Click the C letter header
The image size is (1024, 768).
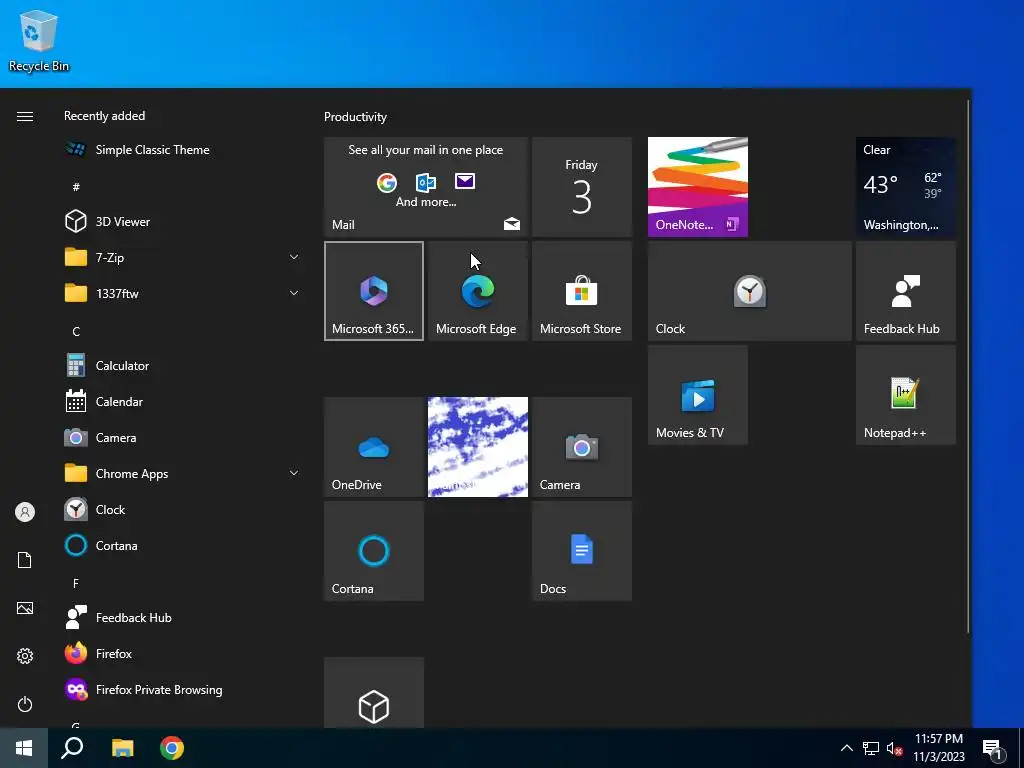(76, 332)
